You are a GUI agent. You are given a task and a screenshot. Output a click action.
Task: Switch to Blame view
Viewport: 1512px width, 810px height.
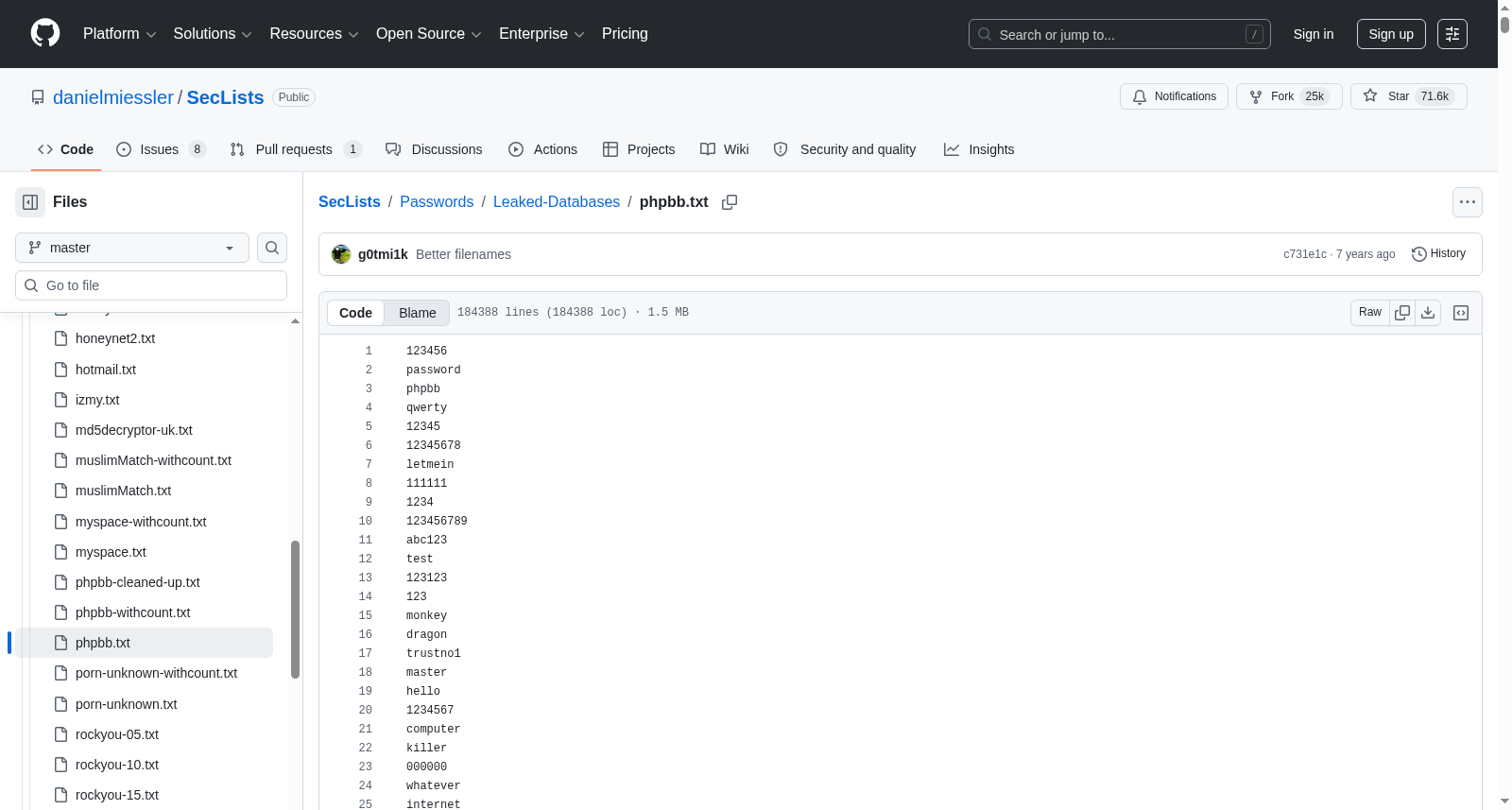coord(418,313)
